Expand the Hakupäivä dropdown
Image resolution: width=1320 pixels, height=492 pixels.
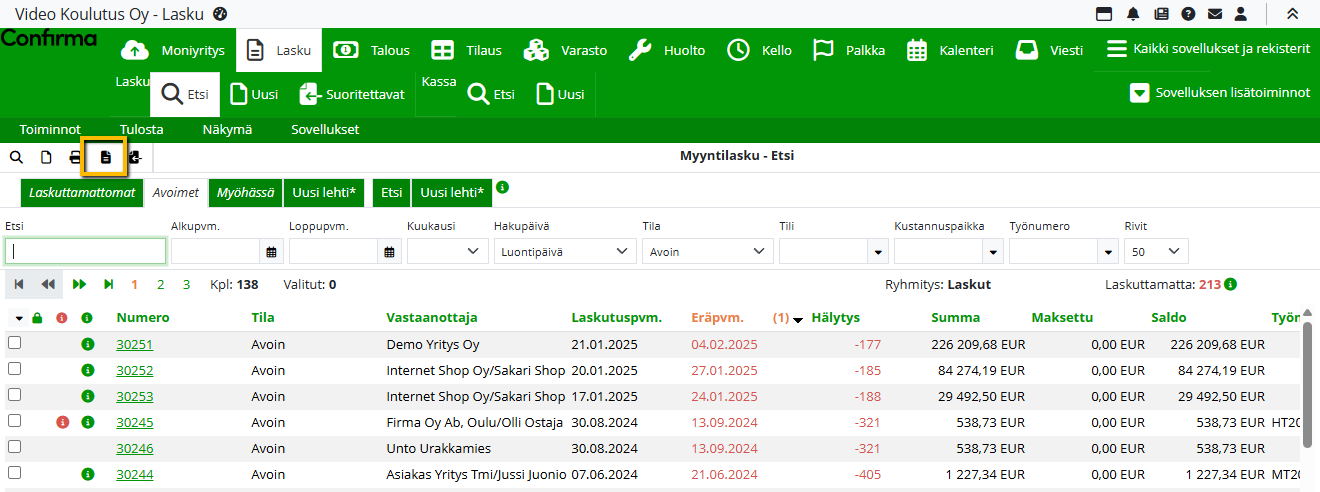click(x=564, y=252)
